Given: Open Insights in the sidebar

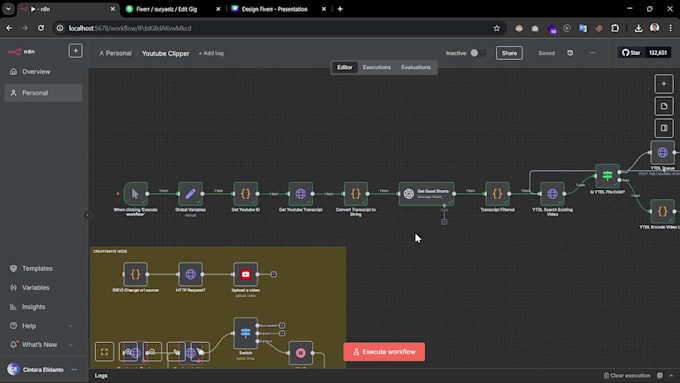Looking at the screenshot, I should pyautogui.click(x=43, y=307).
